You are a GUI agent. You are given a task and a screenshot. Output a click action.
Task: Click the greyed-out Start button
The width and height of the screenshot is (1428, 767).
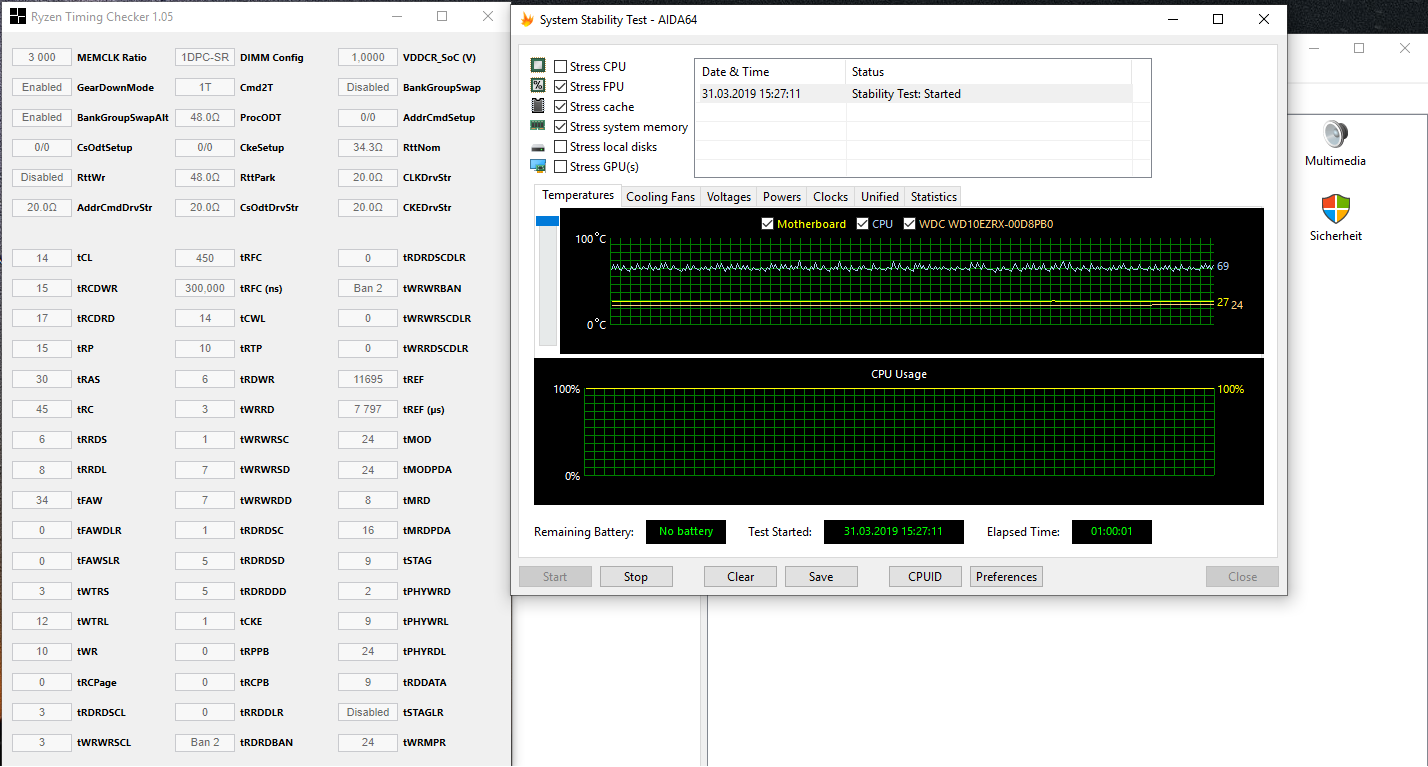pyautogui.click(x=555, y=577)
